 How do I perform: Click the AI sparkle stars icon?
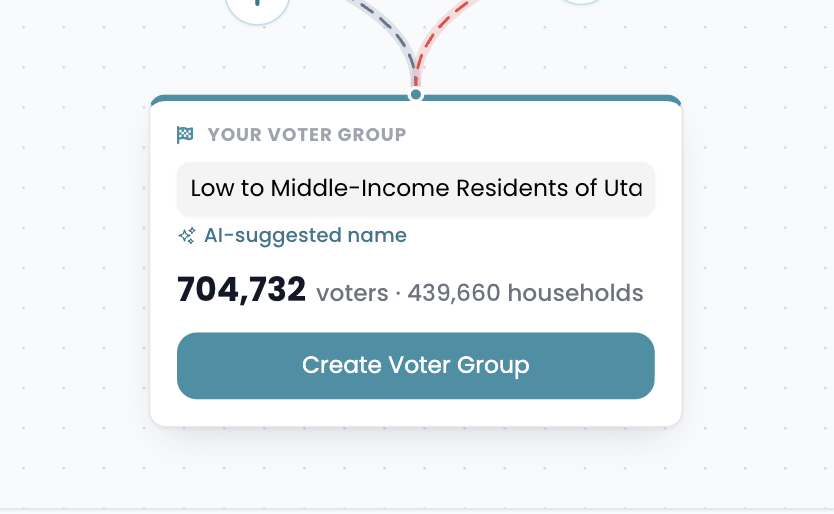(187, 235)
